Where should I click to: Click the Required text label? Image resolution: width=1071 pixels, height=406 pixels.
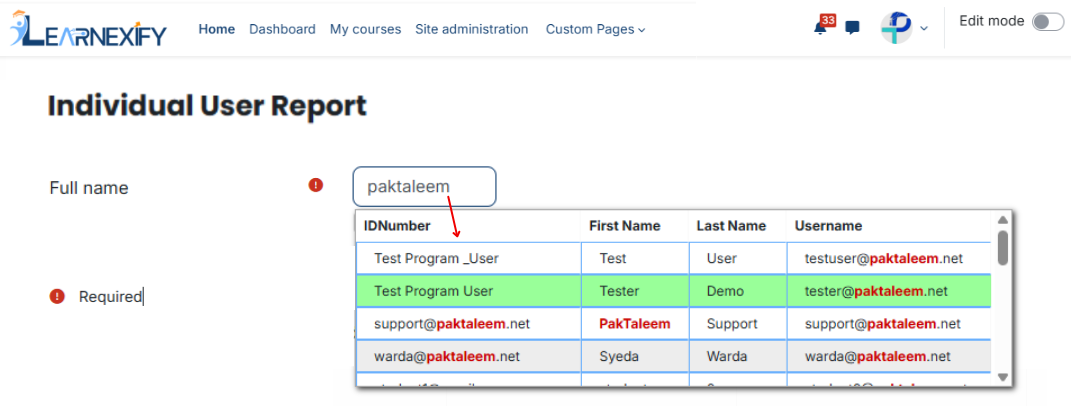[x=110, y=297]
